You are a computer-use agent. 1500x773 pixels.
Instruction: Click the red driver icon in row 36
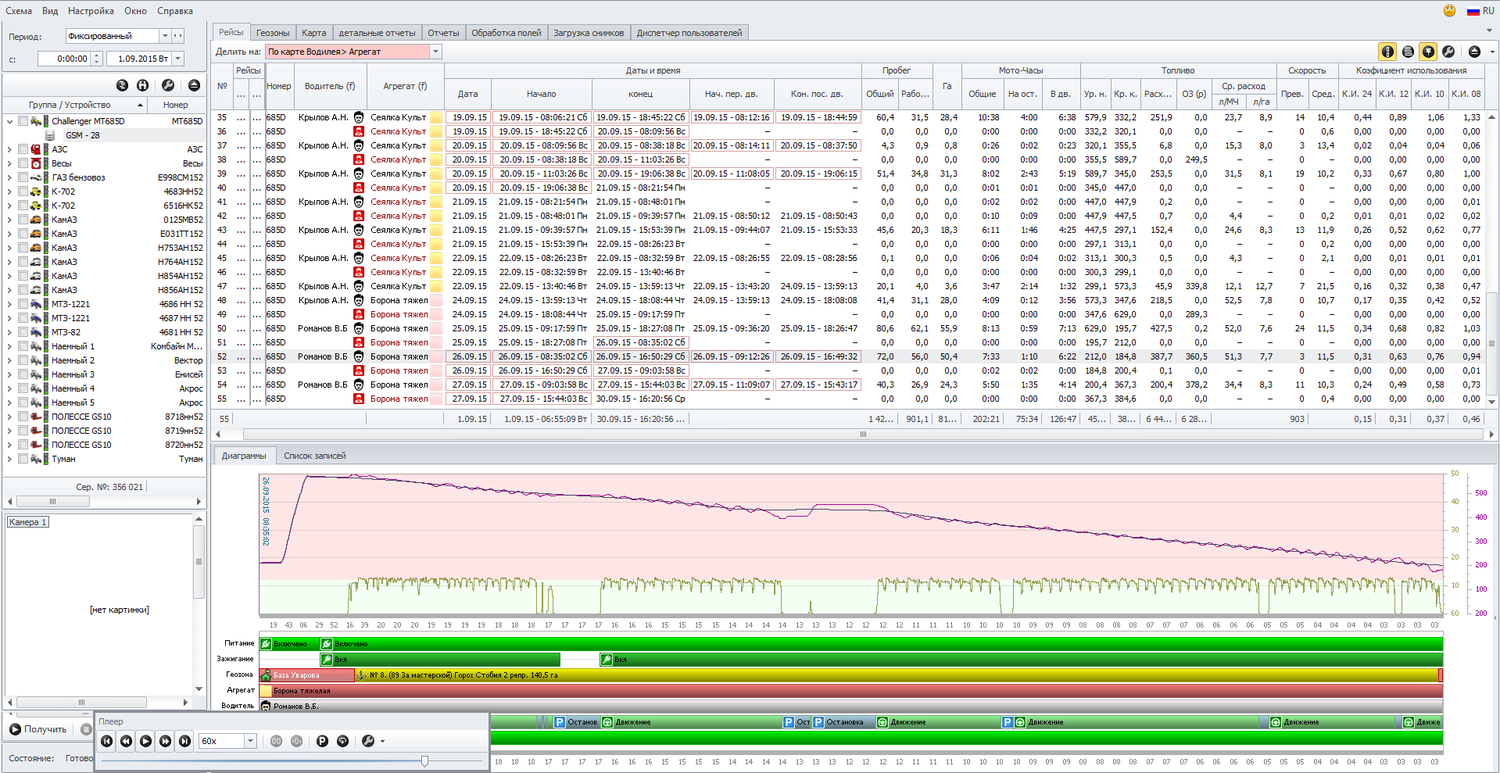point(359,131)
